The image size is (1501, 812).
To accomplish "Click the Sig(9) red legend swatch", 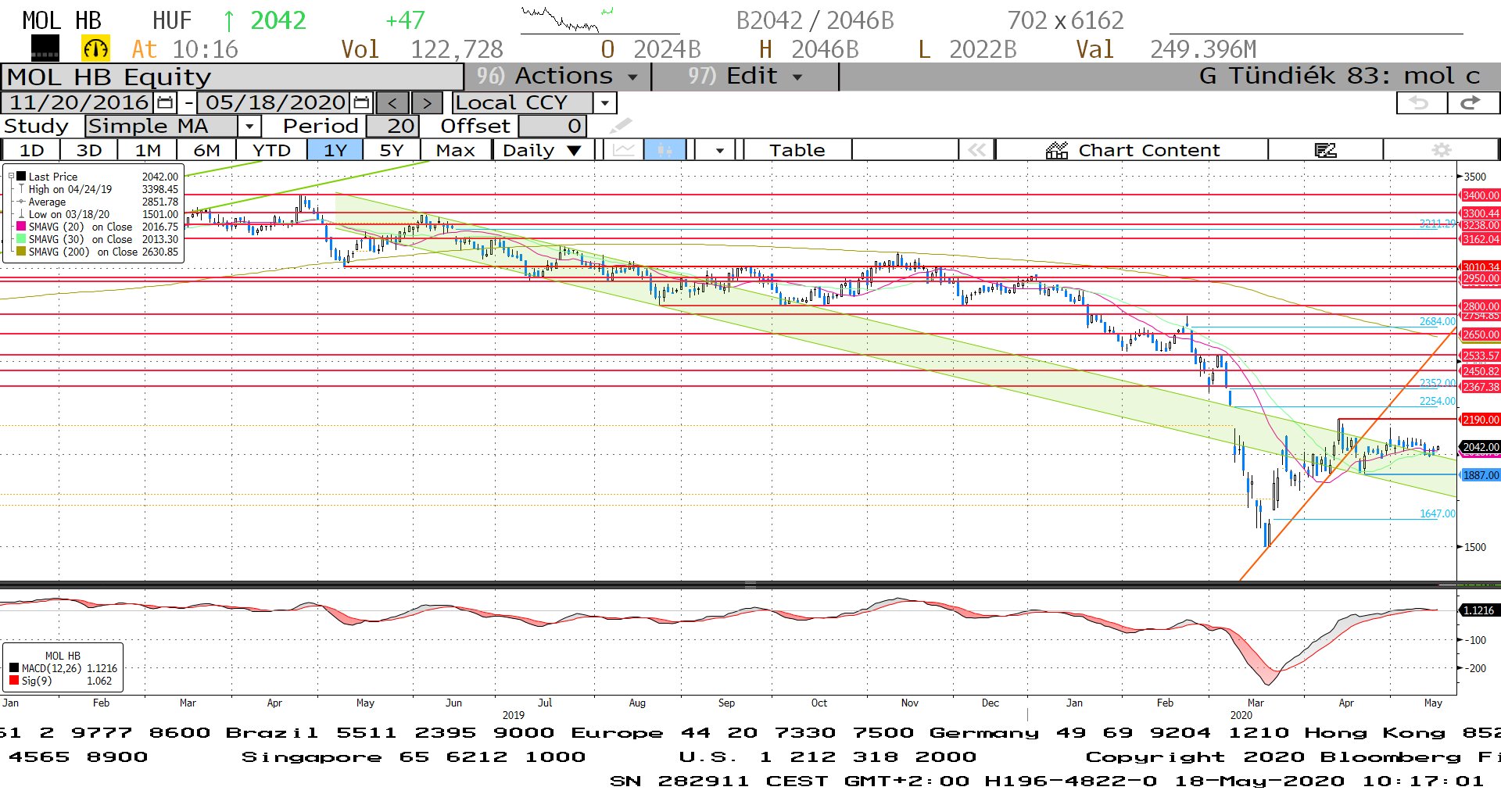I will [14, 681].
